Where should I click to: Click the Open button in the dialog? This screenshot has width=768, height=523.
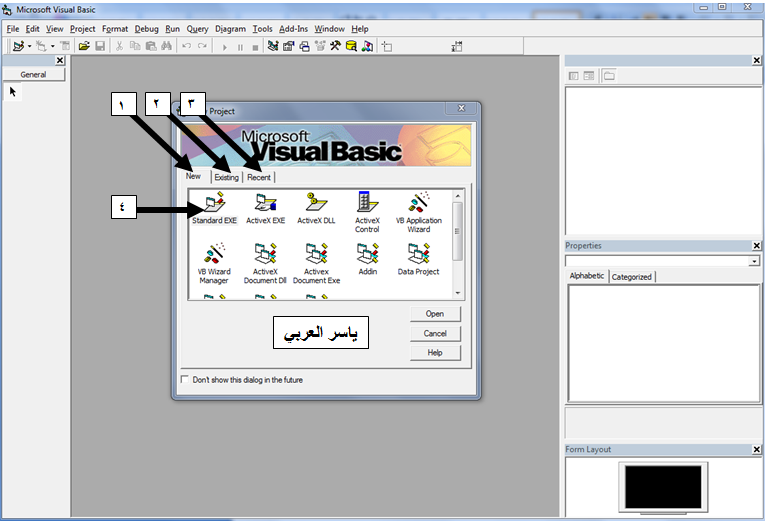point(435,314)
